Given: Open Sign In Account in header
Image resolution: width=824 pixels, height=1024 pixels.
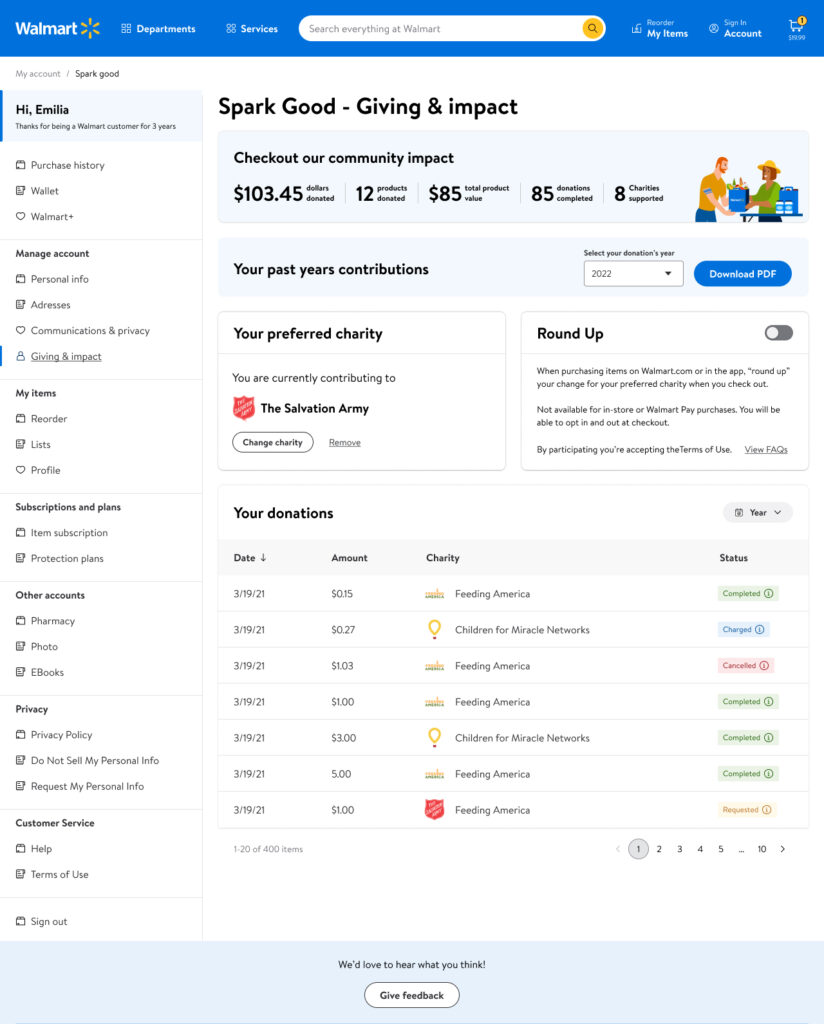Looking at the screenshot, I should (735, 28).
